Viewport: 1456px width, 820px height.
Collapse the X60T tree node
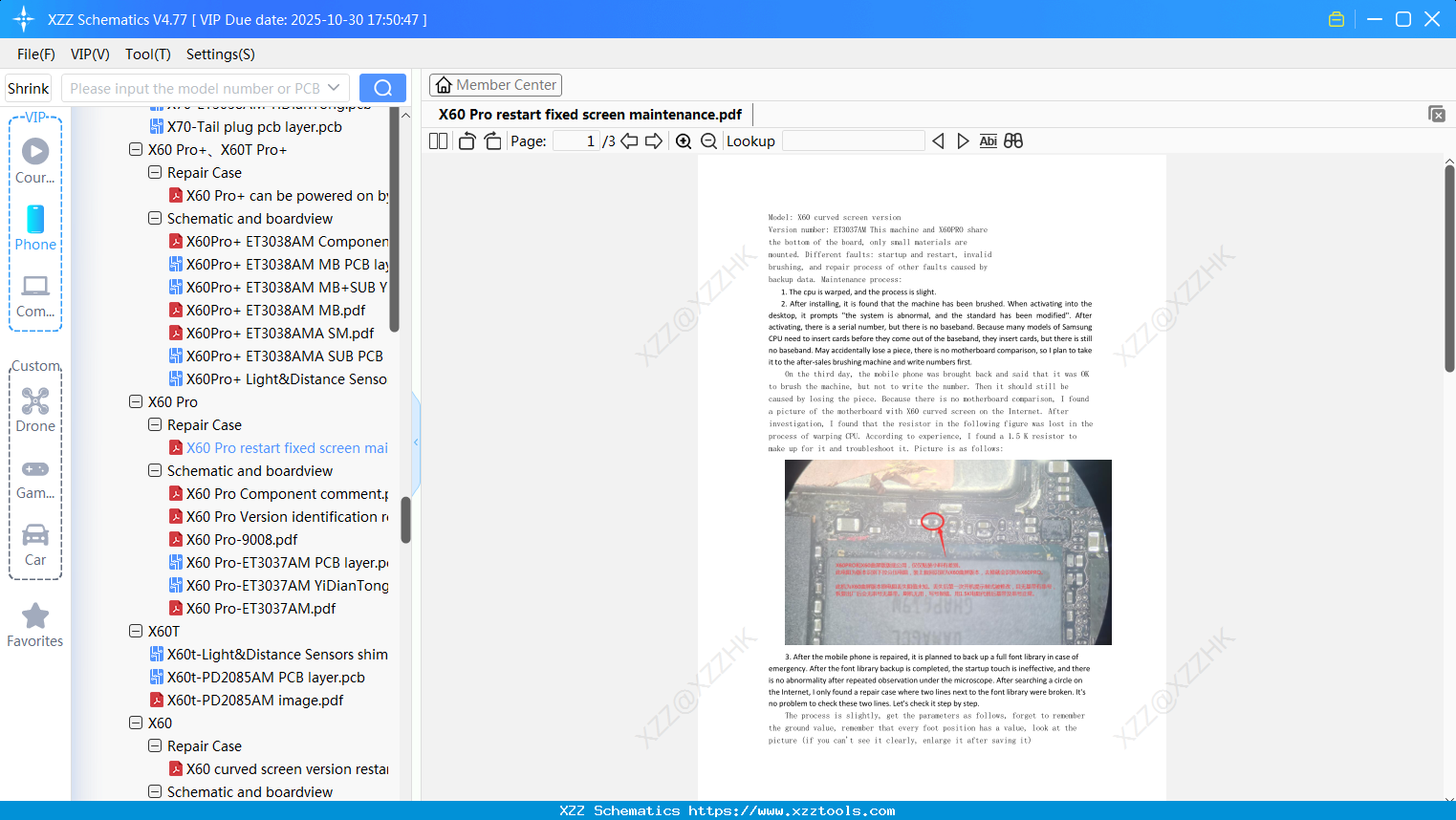click(136, 632)
